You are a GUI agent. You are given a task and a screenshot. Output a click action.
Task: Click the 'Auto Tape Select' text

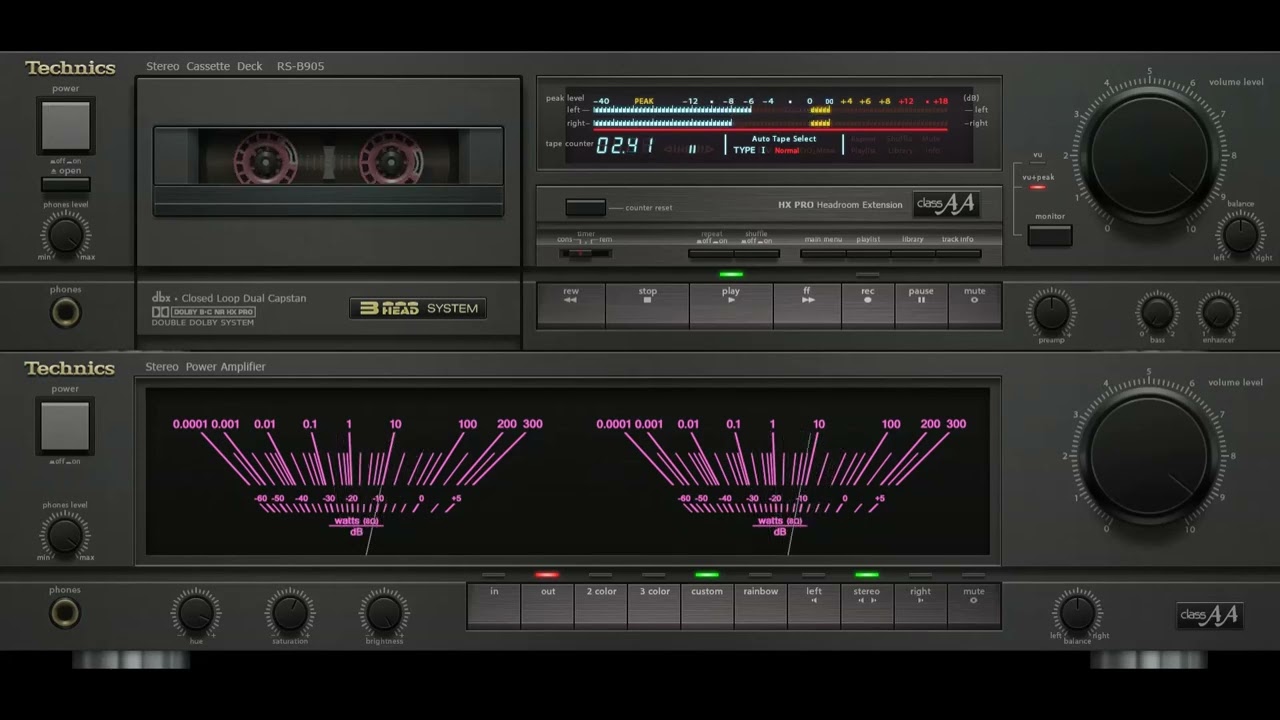click(x=784, y=139)
